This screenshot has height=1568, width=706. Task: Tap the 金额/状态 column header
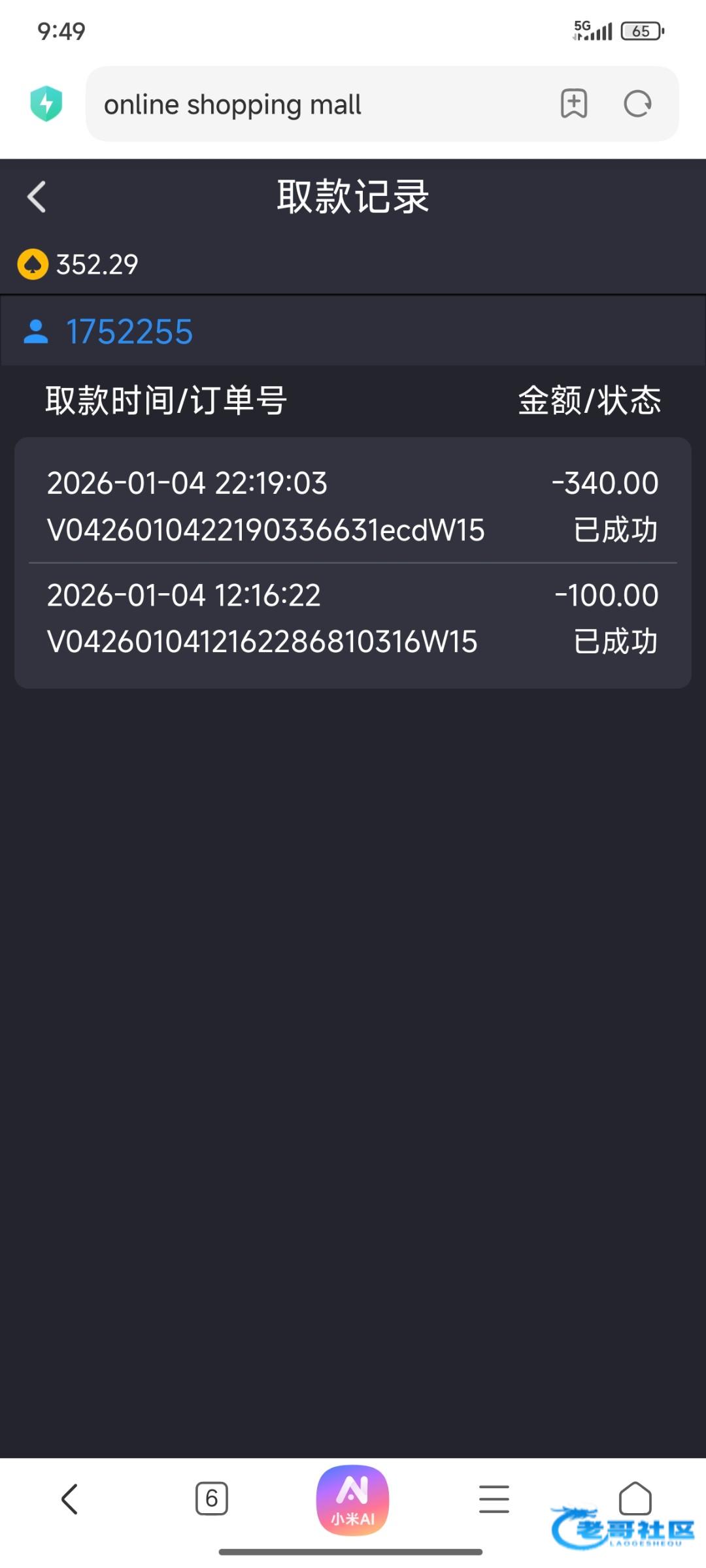589,400
